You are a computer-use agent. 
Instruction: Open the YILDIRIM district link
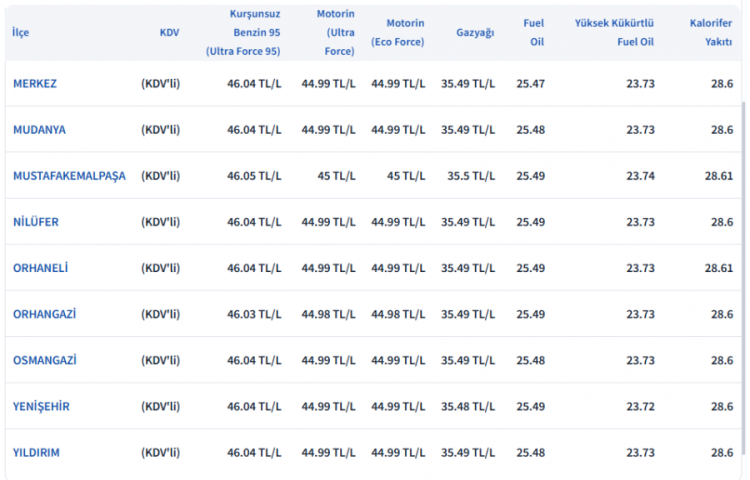point(36,452)
